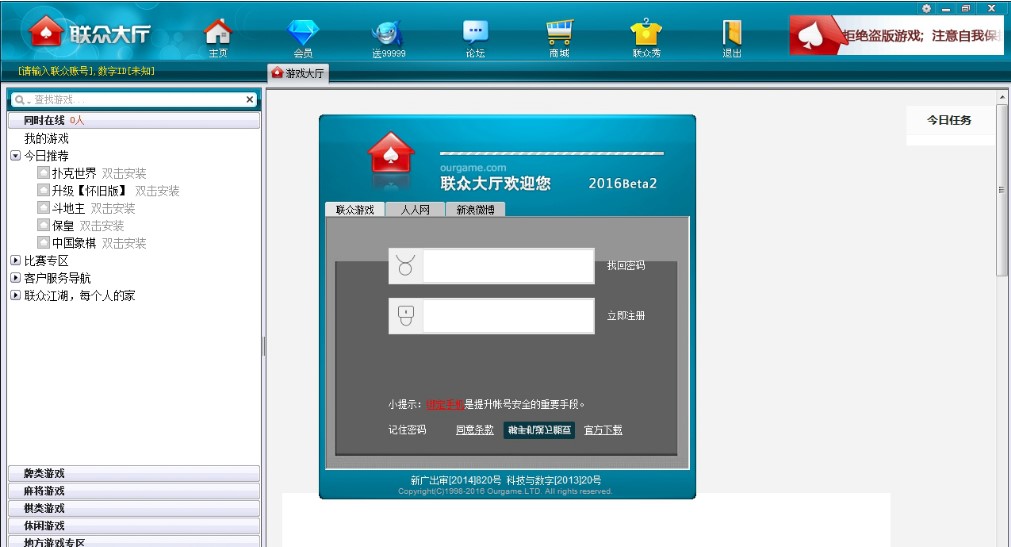Click the 扑克世界 game icon
Image resolution: width=1011 pixels, height=547 pixels.
point(43,173)
